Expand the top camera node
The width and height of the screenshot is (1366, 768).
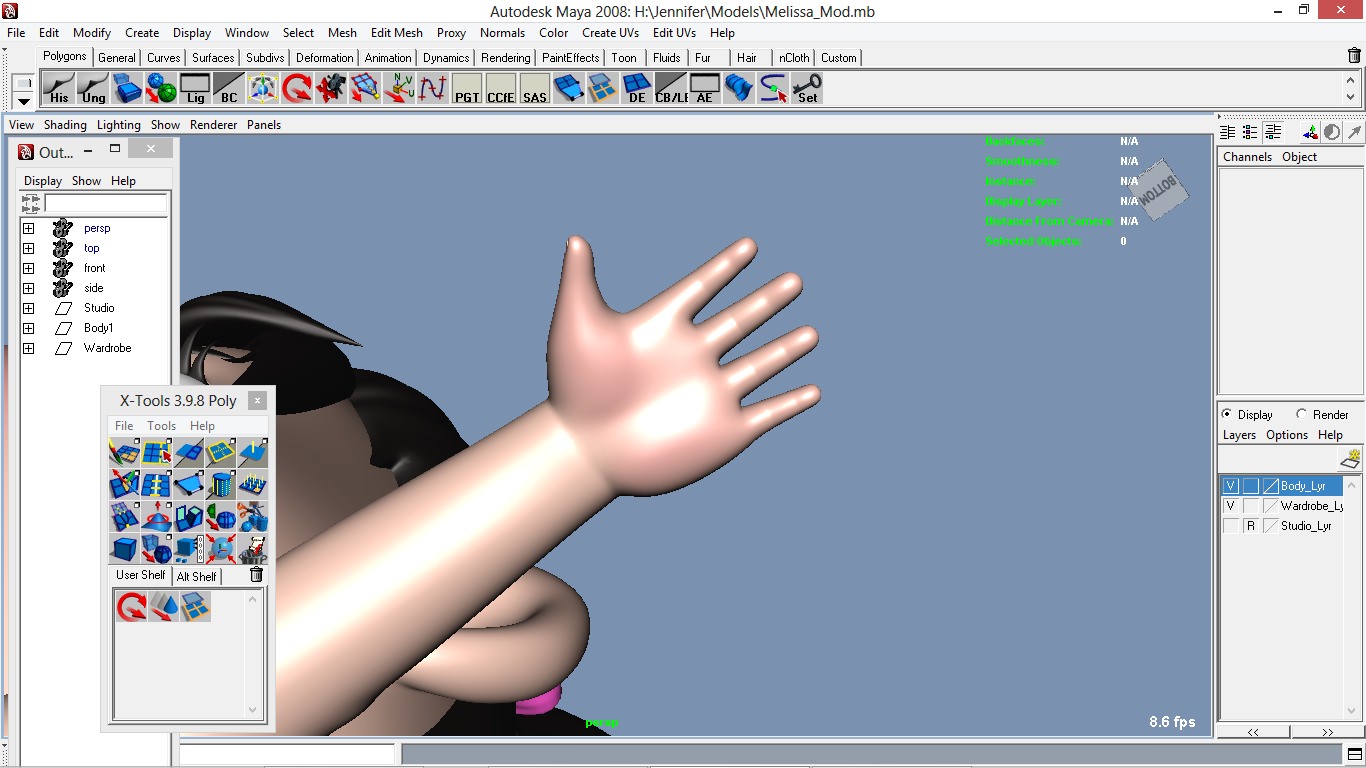click(28, 248)
